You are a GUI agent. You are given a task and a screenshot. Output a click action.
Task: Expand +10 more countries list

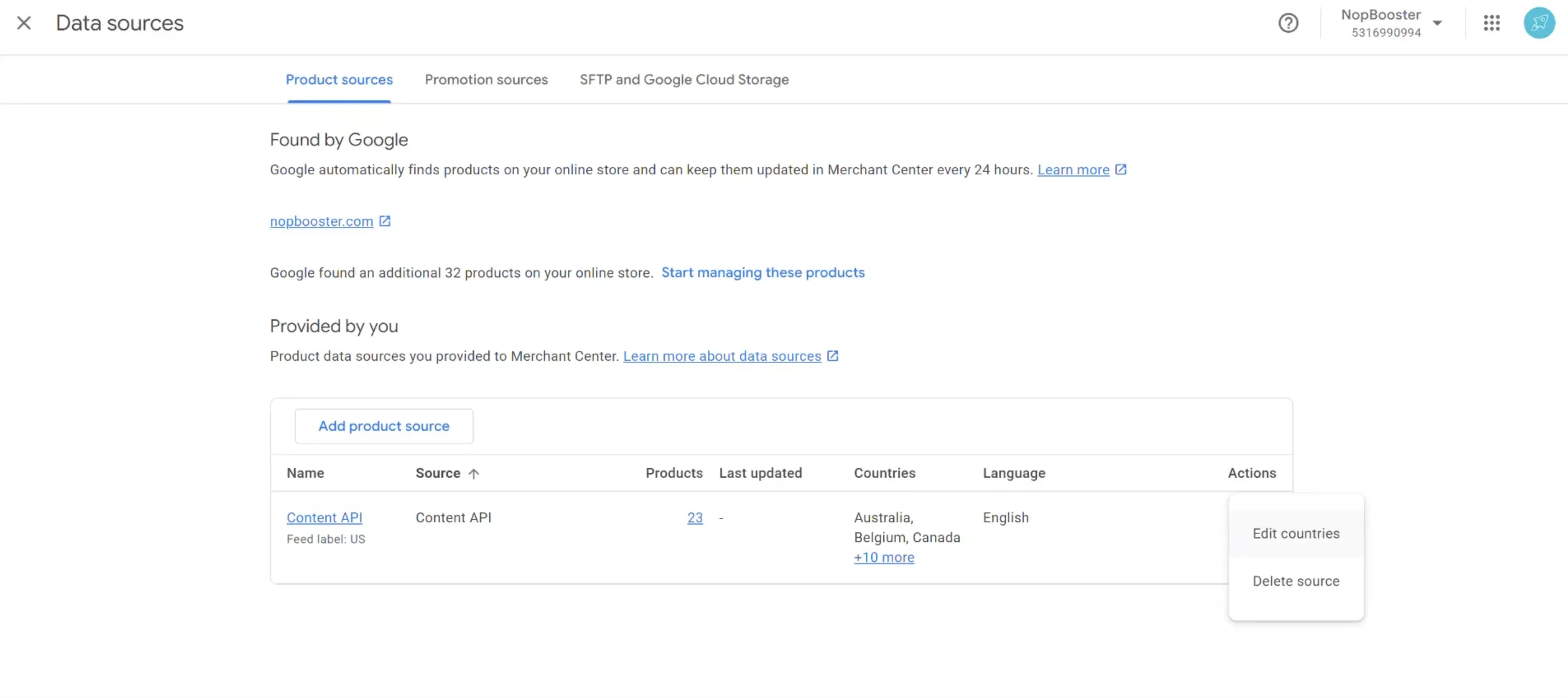pyautogui.click(x=884, y=558)
